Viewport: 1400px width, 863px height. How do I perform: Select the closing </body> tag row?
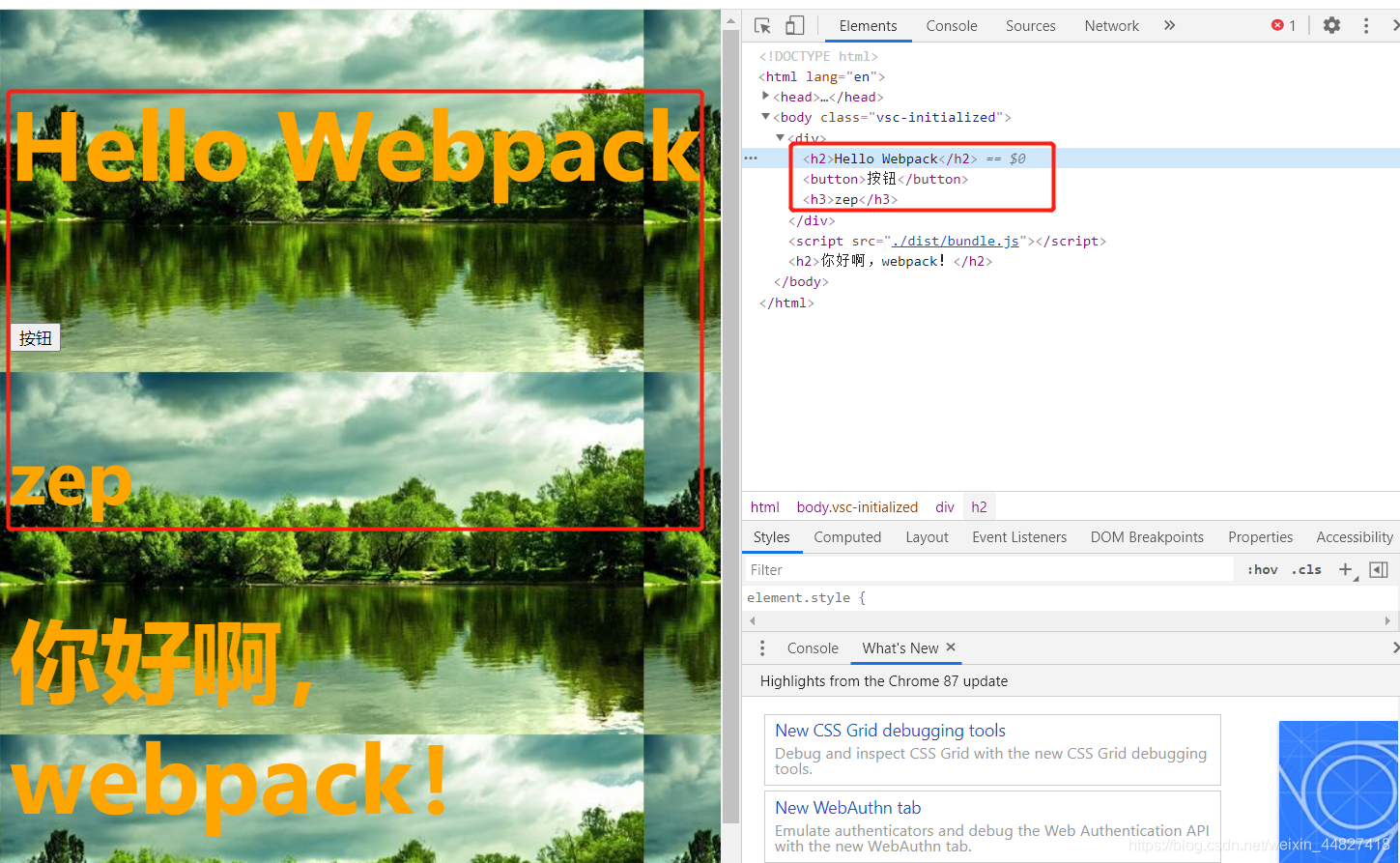coord(1071,281)
